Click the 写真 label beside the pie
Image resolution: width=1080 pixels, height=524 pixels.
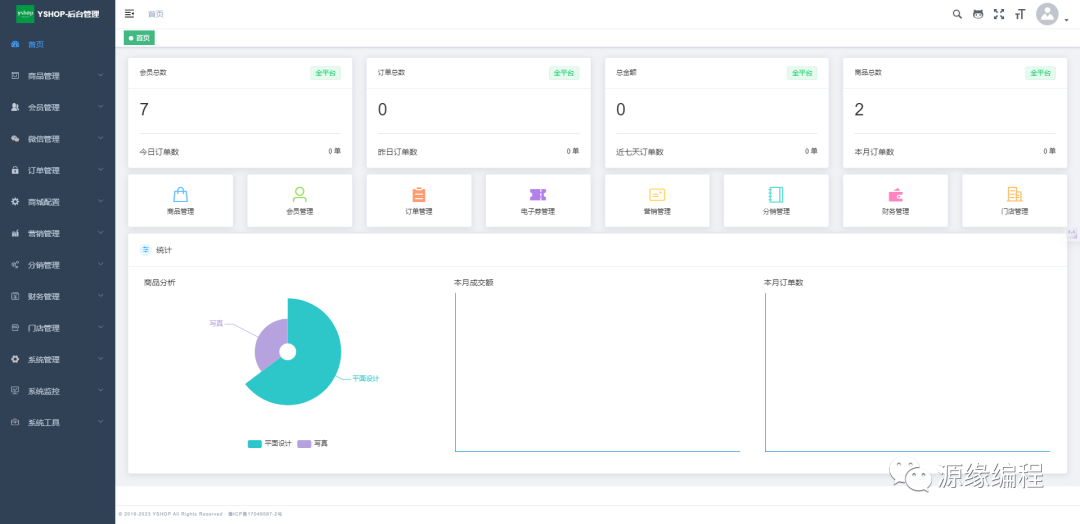(216, 323)
